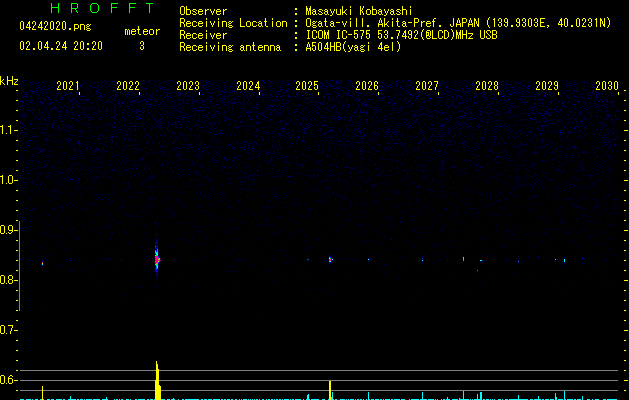Click the 'Receiving antenna' label
The image size is (629, 400).
(x=230, y=47)
